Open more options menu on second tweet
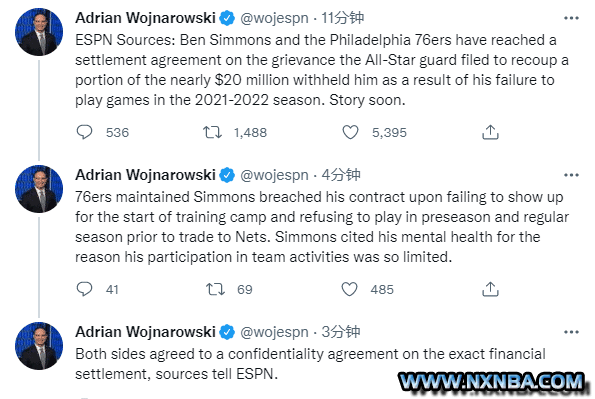Viewport: 595px width, 399px height. point(571,175)
